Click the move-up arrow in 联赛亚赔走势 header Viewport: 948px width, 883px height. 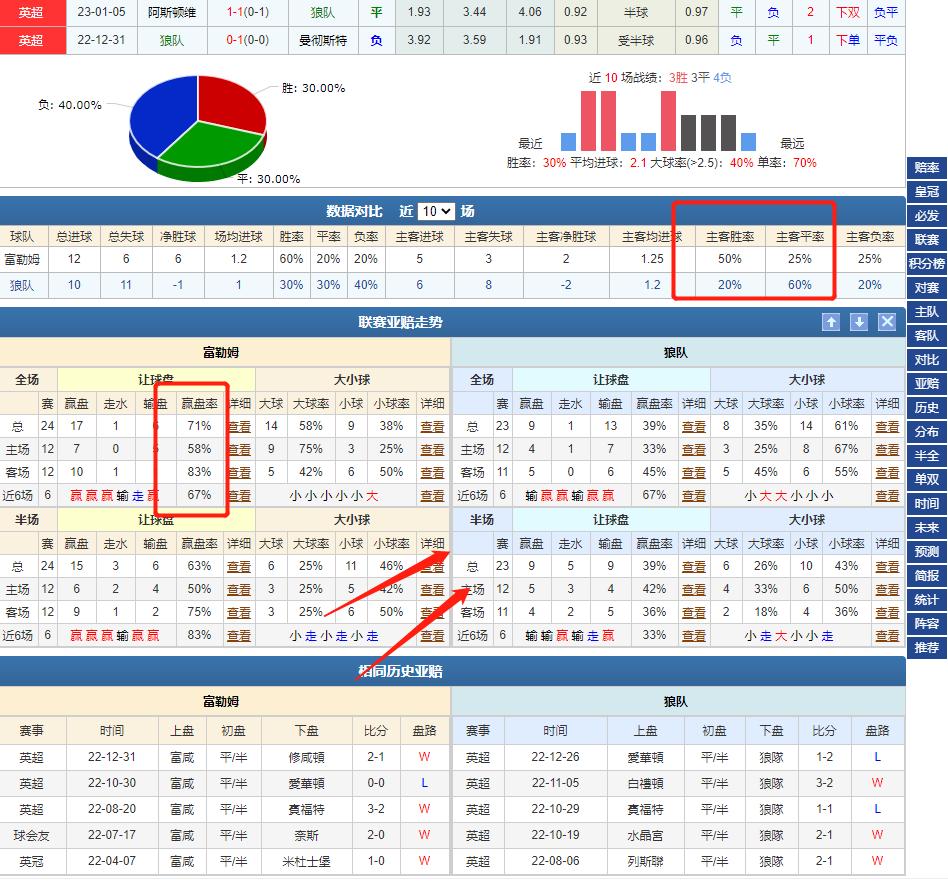point(831,322)
